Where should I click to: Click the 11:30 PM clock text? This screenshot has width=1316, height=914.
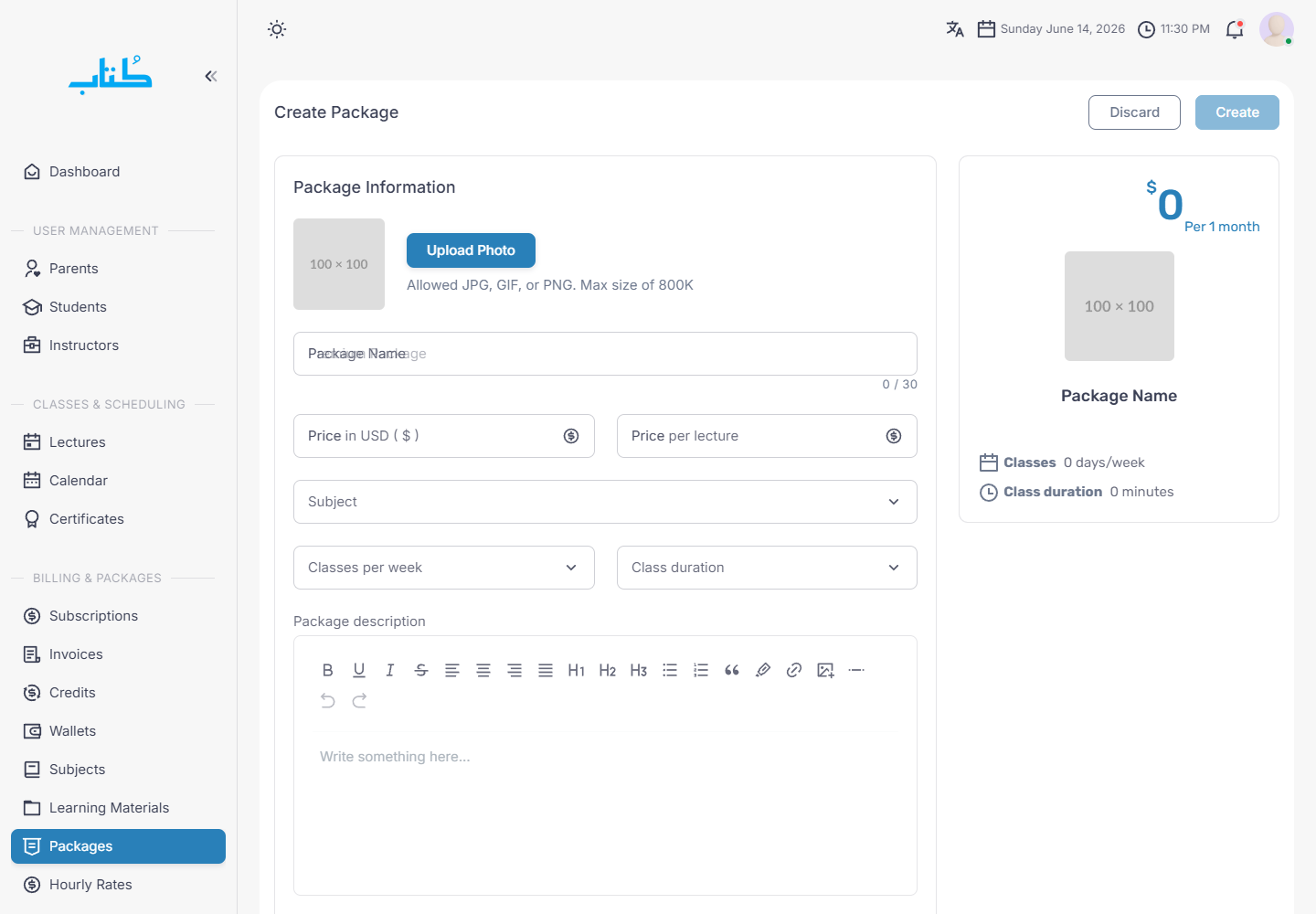tap(1185, 29)
